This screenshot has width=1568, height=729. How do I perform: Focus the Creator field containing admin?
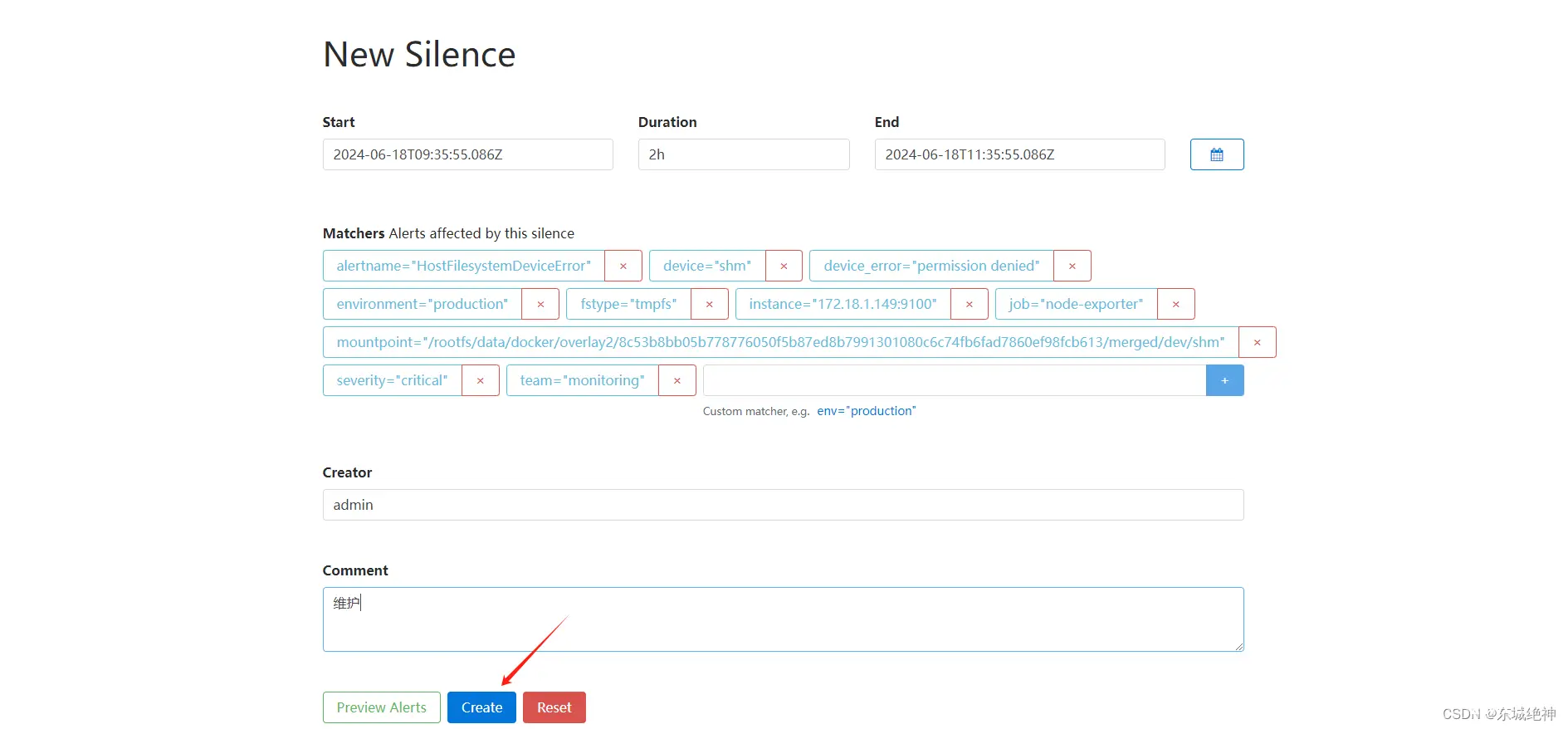783,505
